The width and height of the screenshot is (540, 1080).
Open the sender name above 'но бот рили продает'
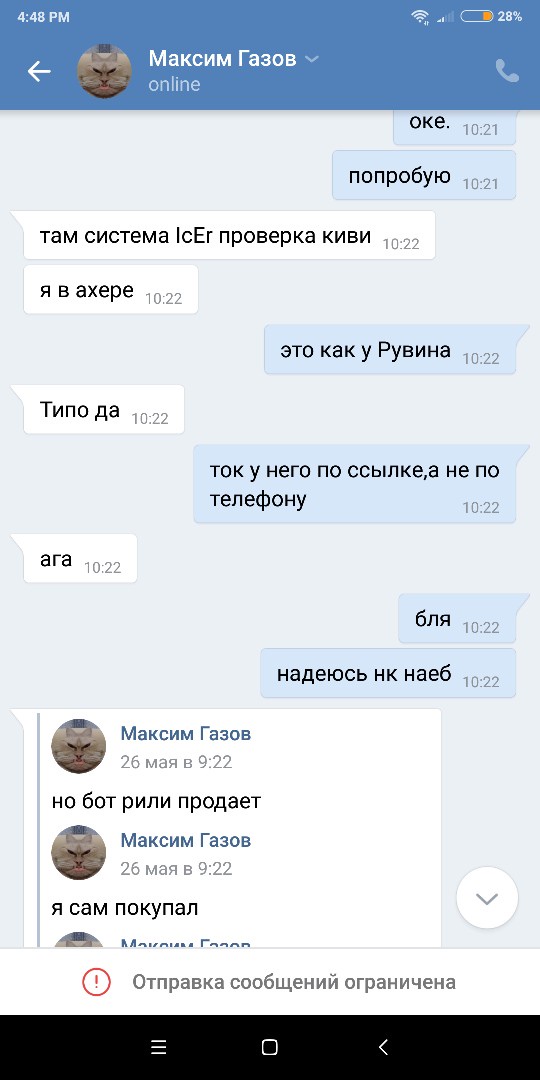coord(186,734)
